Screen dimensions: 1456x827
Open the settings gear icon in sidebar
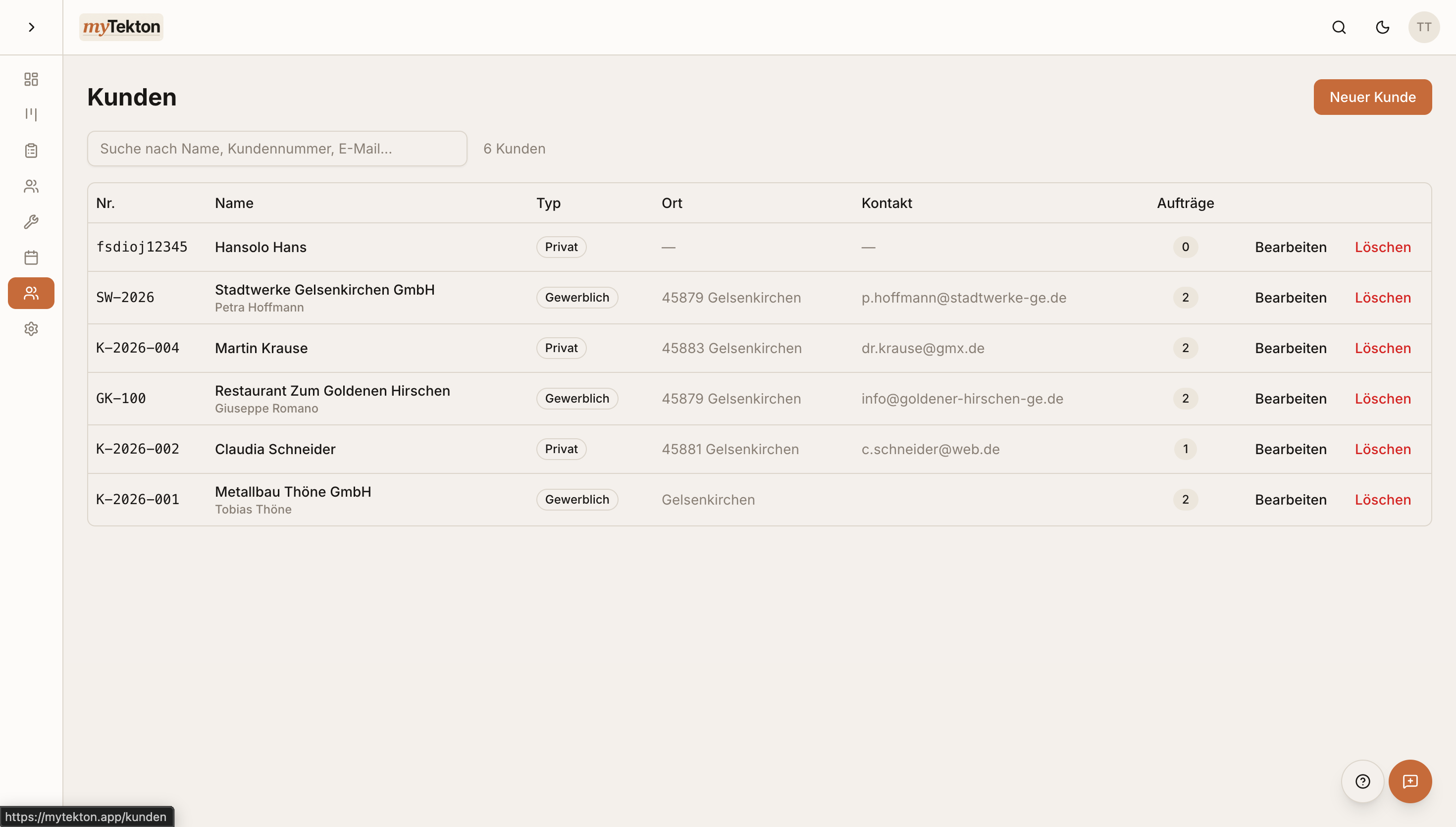click(31, 329)
